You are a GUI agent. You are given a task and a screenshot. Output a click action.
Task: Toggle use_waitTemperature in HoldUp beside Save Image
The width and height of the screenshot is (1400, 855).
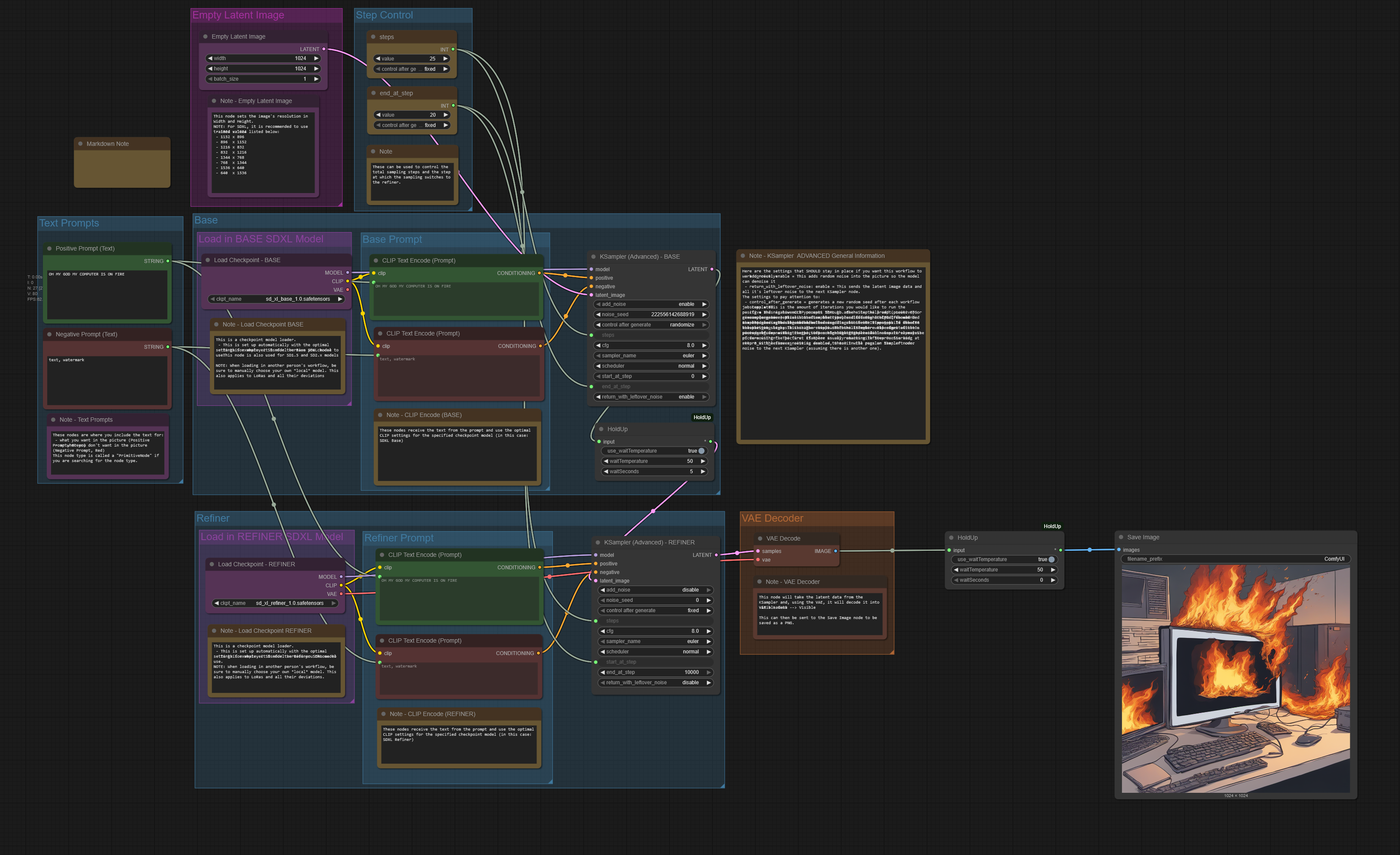(x=1004, y=559)
